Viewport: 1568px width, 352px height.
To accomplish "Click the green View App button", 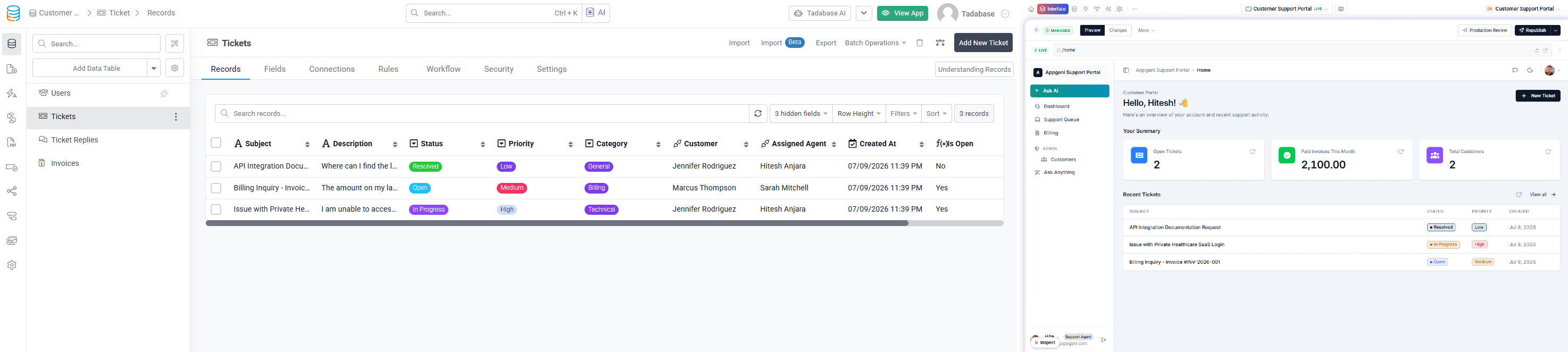I will click(x=902, y=13).
